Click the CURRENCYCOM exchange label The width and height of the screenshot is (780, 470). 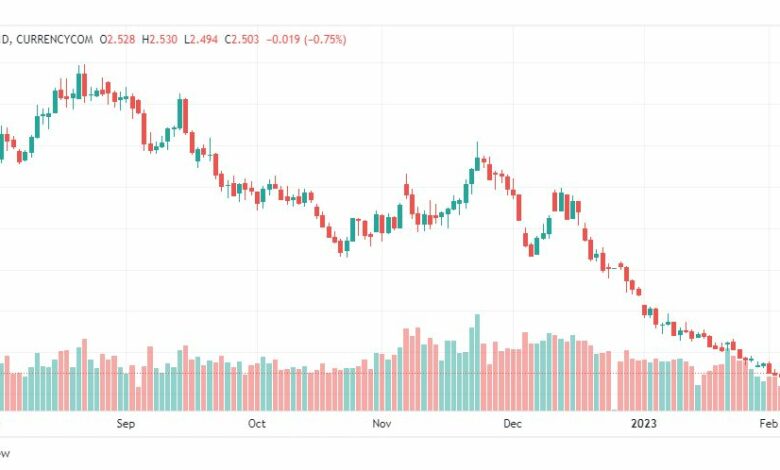click(x=54, y=39)
